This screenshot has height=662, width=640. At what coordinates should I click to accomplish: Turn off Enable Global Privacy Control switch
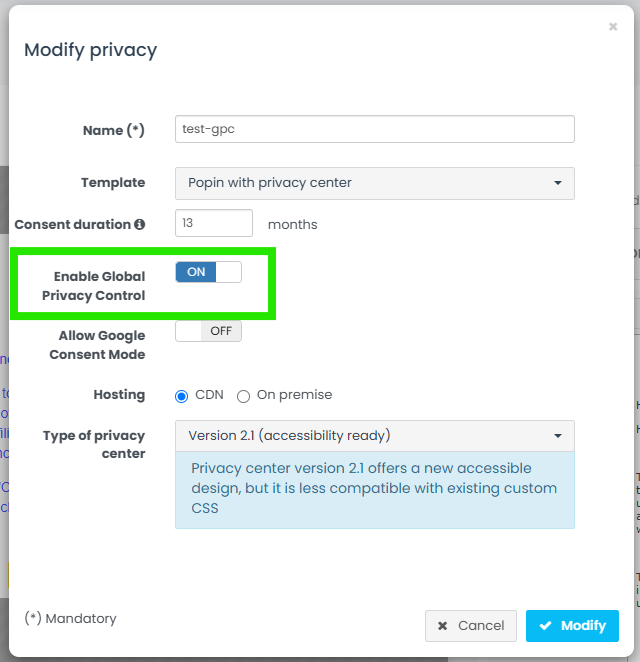point(208,272)
